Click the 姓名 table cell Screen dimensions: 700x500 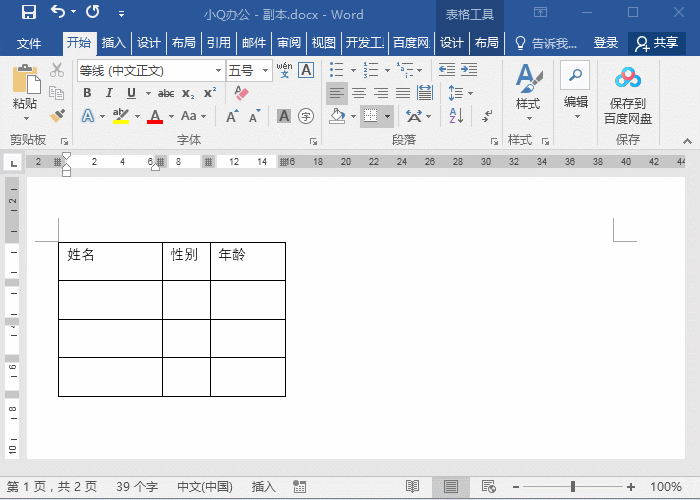point(110,262)
